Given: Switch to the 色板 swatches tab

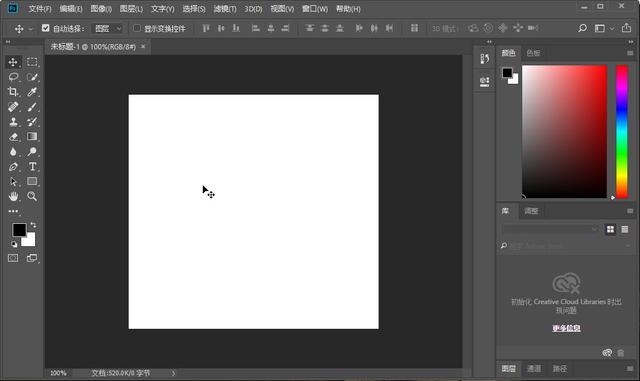Looking at the screenshot, I should click(533, 53).
